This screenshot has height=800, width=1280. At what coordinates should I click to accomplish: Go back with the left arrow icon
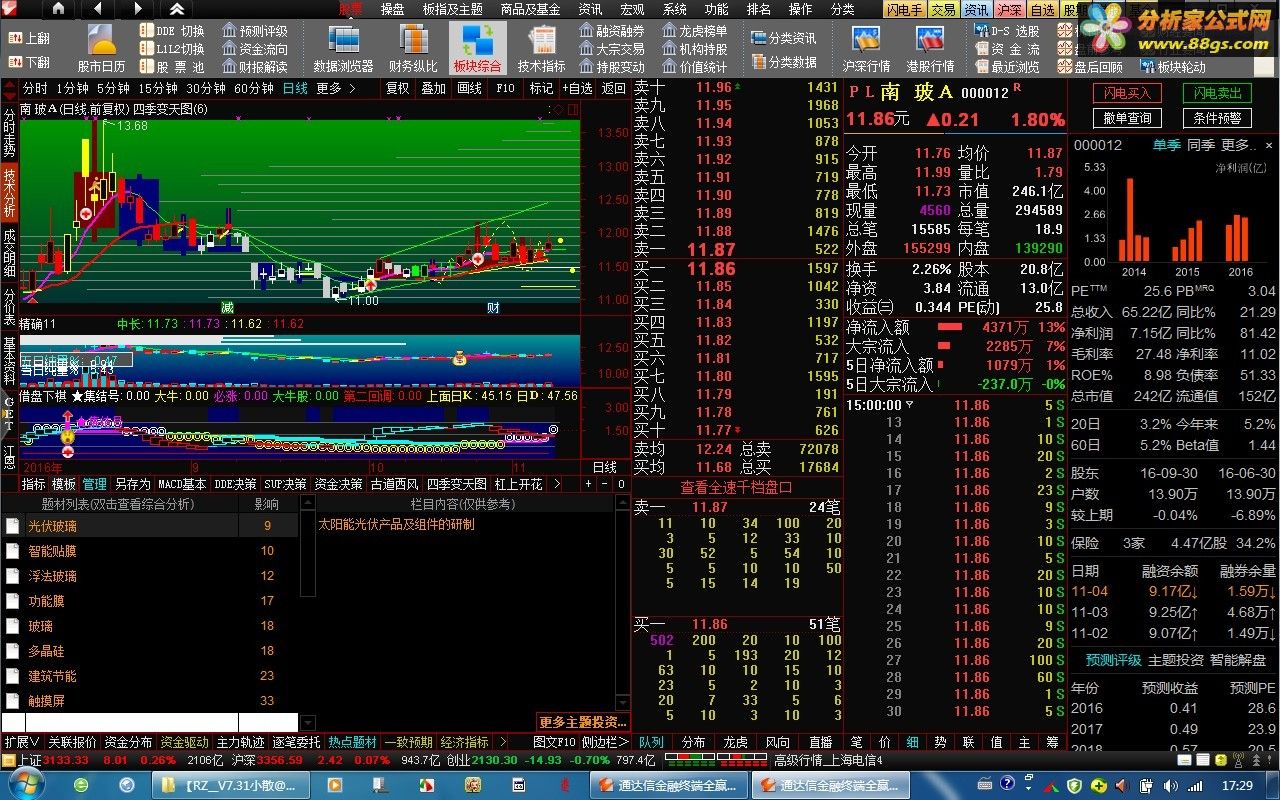[x=97, y=9]
